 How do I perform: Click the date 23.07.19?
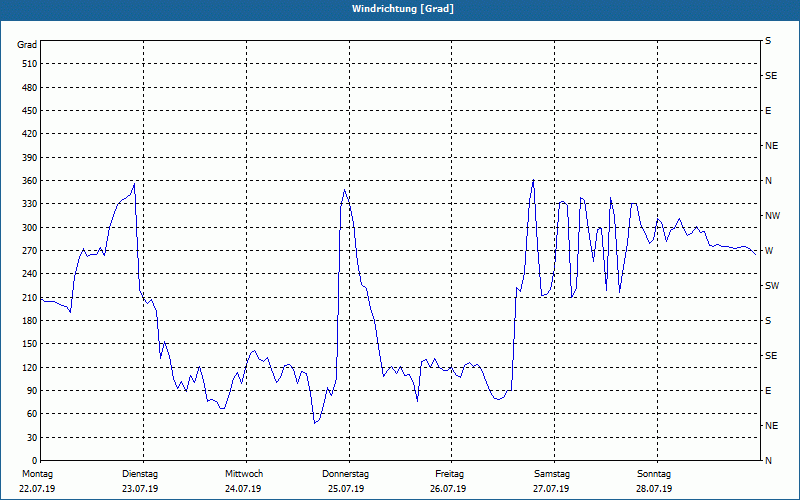[x=140, y=489]
